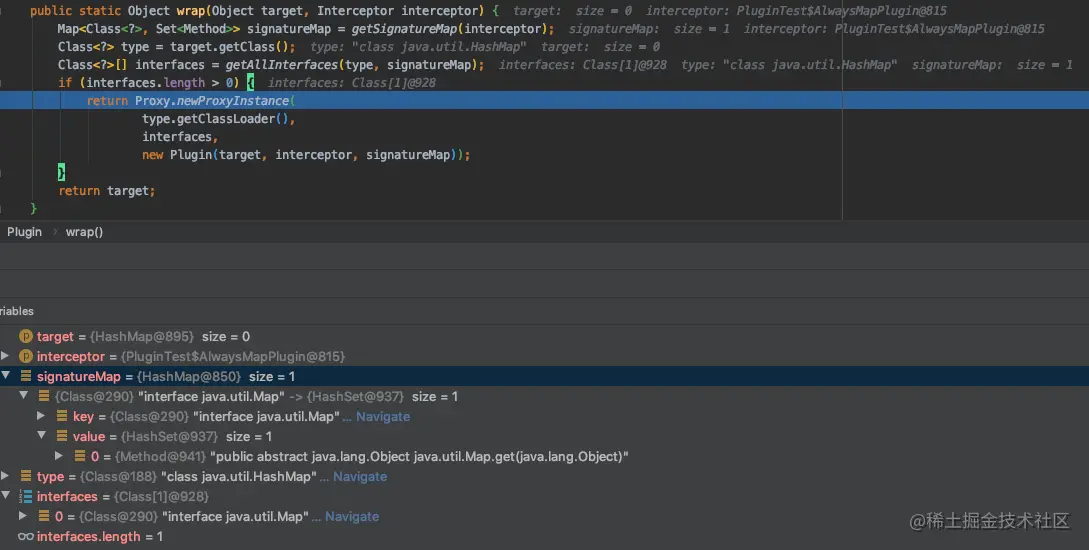Screen dimensions: 1089x550
Task: Collapse the Class@290 map entry node
Action: click(x=24, y=396)
